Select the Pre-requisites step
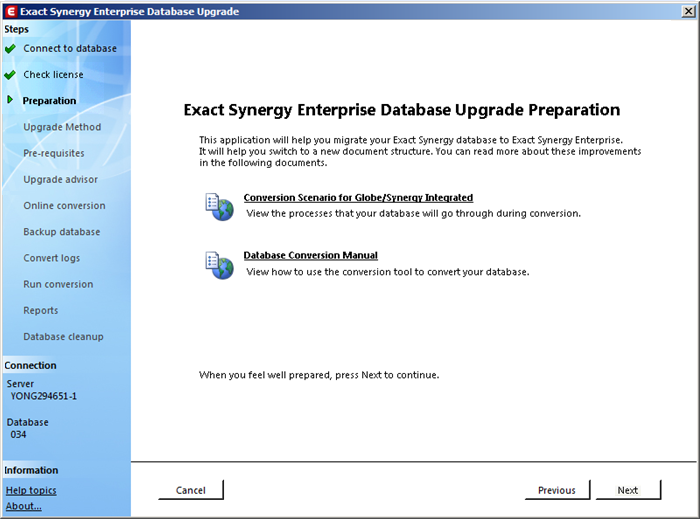Image resolution: width=700 pixels, height=519 pixels. (54, 153)
